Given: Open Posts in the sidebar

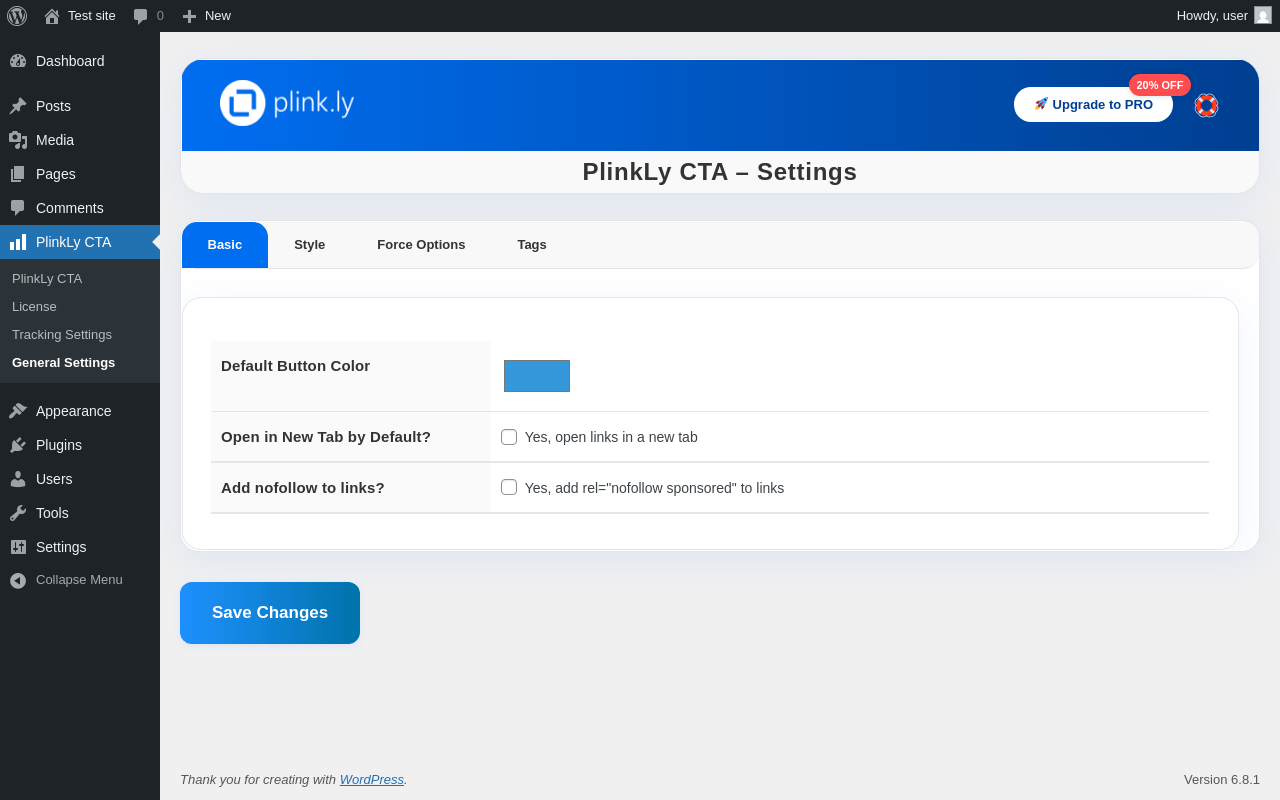Looking at the screenshot, I should 53,106.
